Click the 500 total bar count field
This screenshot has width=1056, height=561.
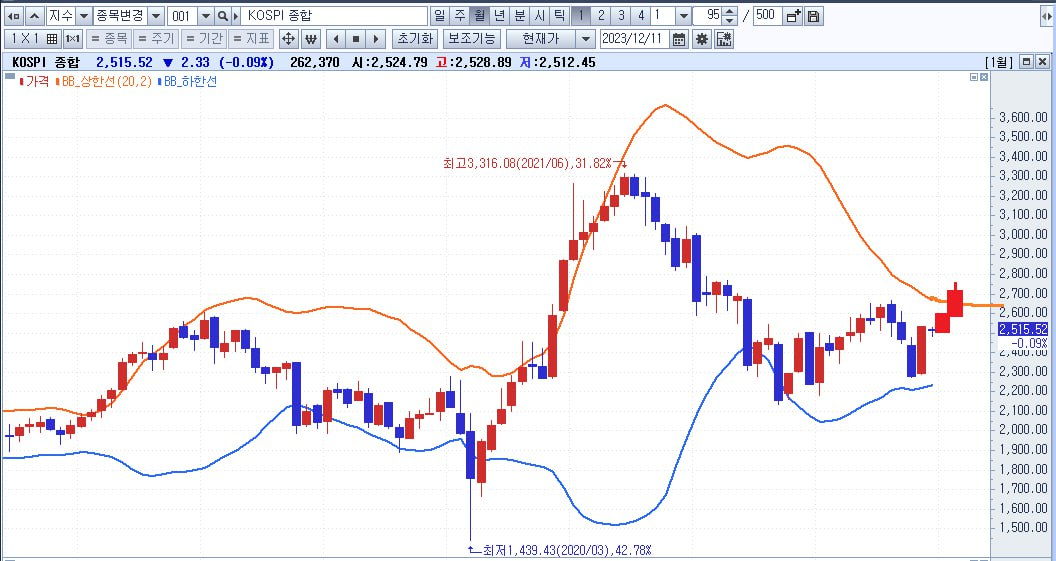768,15
